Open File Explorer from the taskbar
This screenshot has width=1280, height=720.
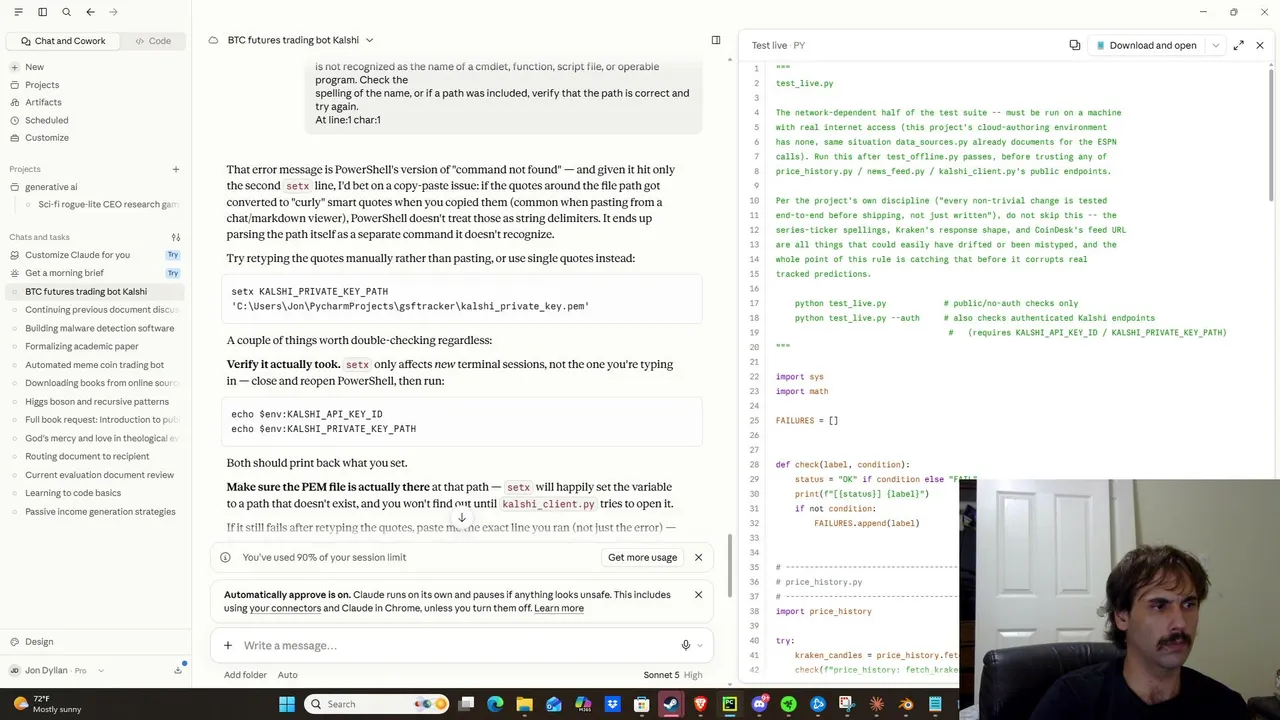tap(524, 704)
